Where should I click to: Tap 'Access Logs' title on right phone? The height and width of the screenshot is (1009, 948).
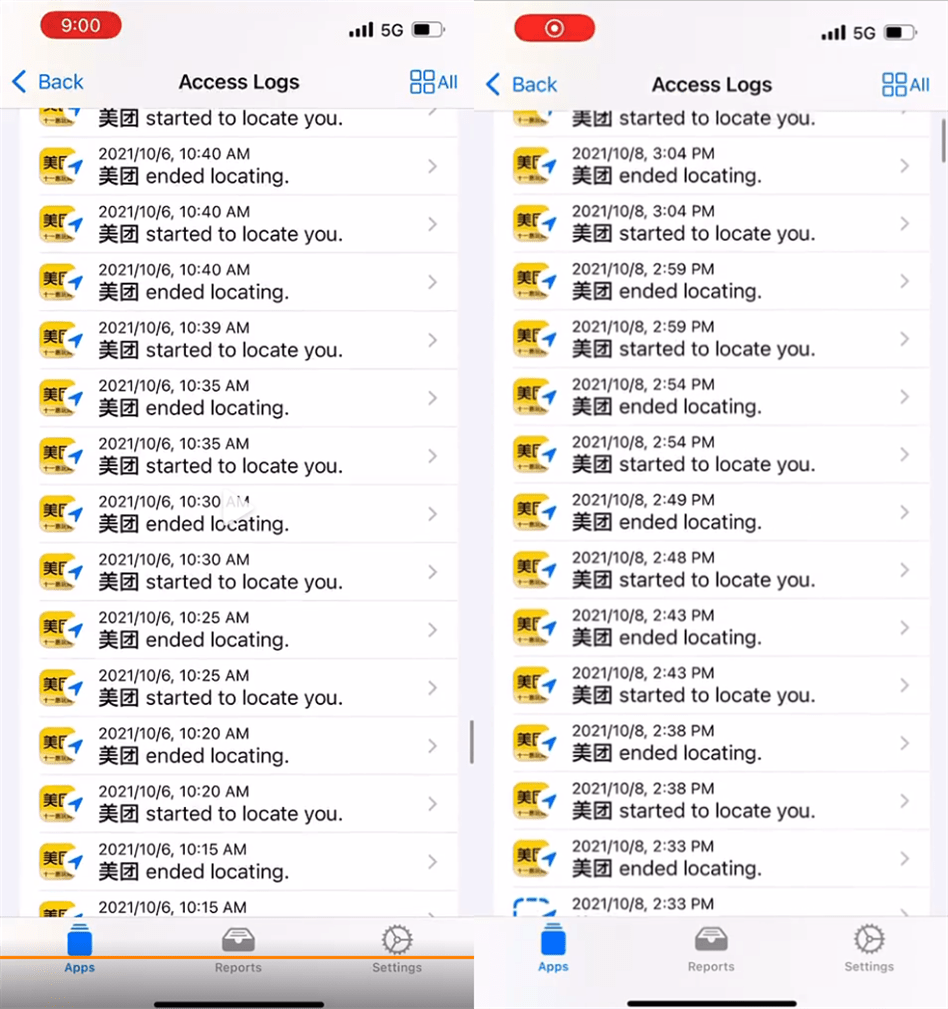(712, 84)
